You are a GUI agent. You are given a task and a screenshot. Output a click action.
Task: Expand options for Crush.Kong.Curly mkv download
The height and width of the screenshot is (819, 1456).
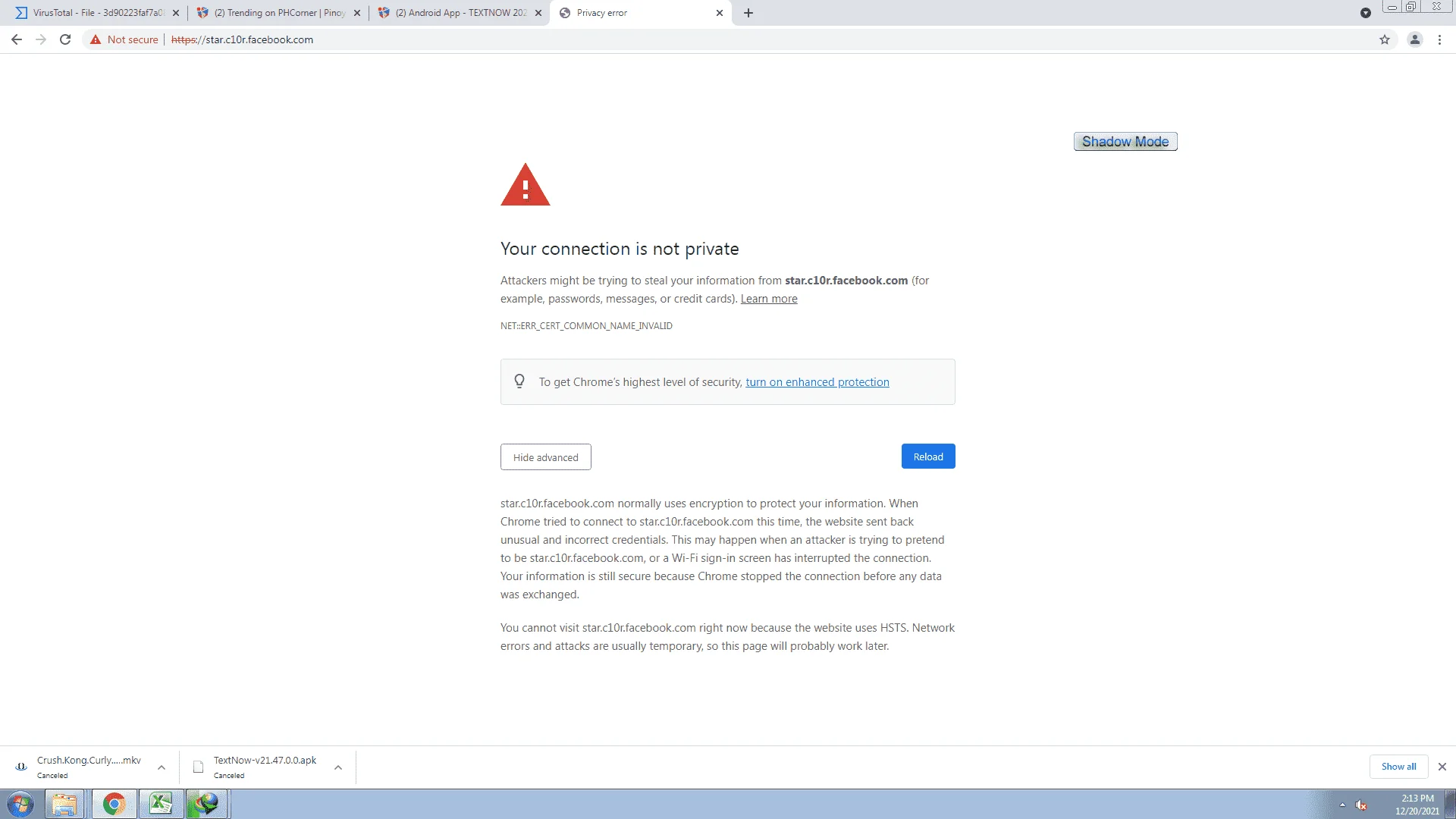(162, 767)
